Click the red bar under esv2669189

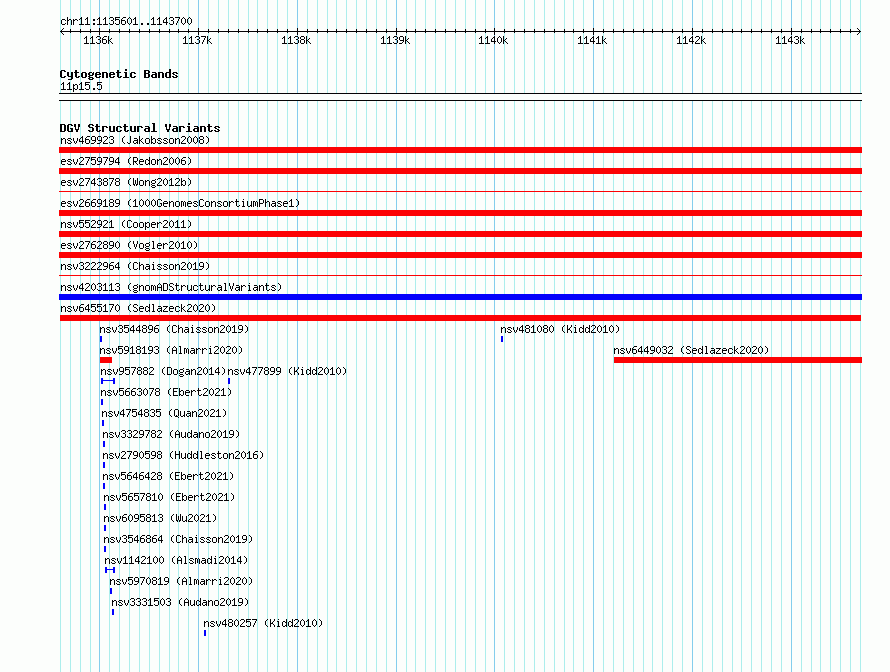(460, 213)
